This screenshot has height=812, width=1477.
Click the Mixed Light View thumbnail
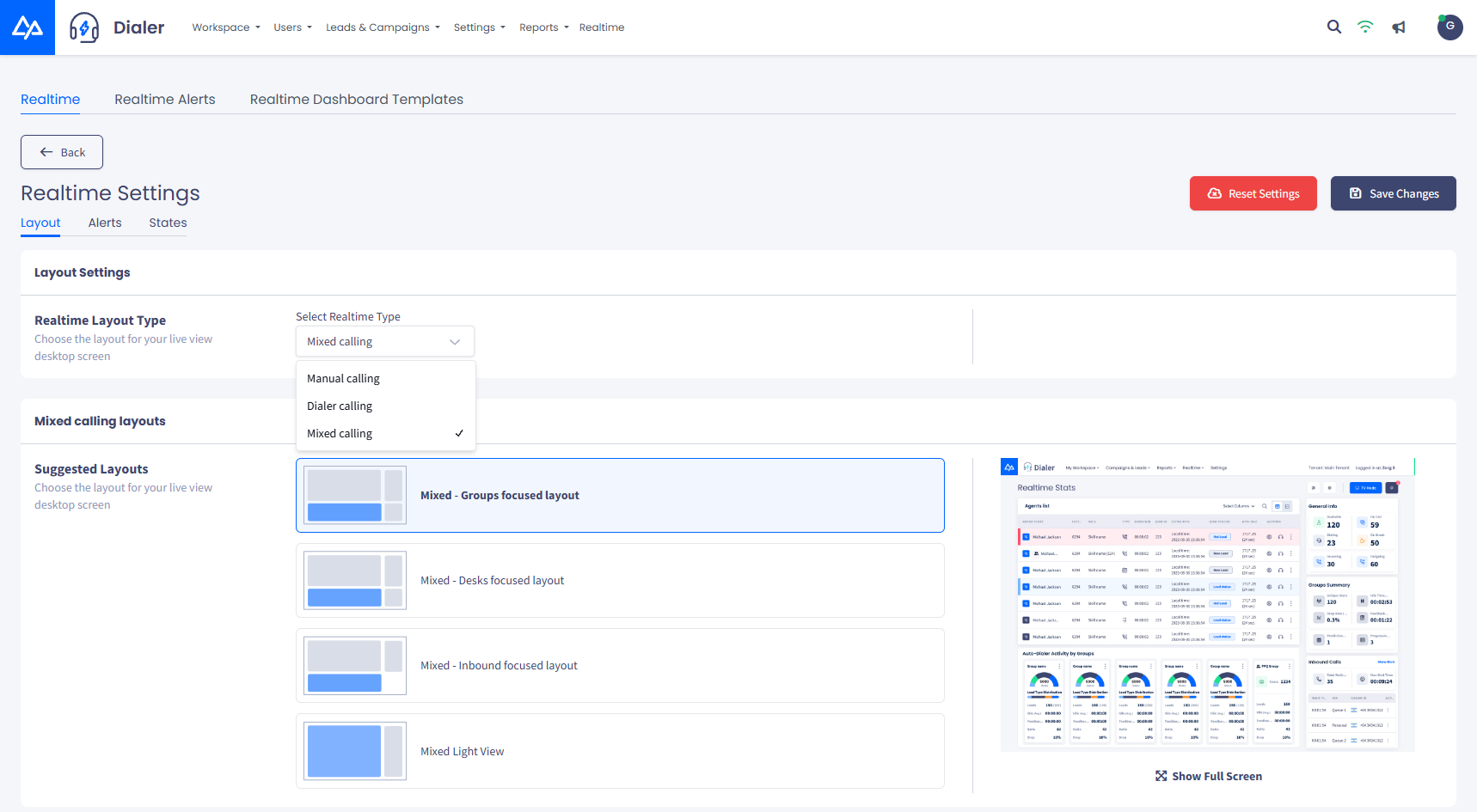(355, 751)
